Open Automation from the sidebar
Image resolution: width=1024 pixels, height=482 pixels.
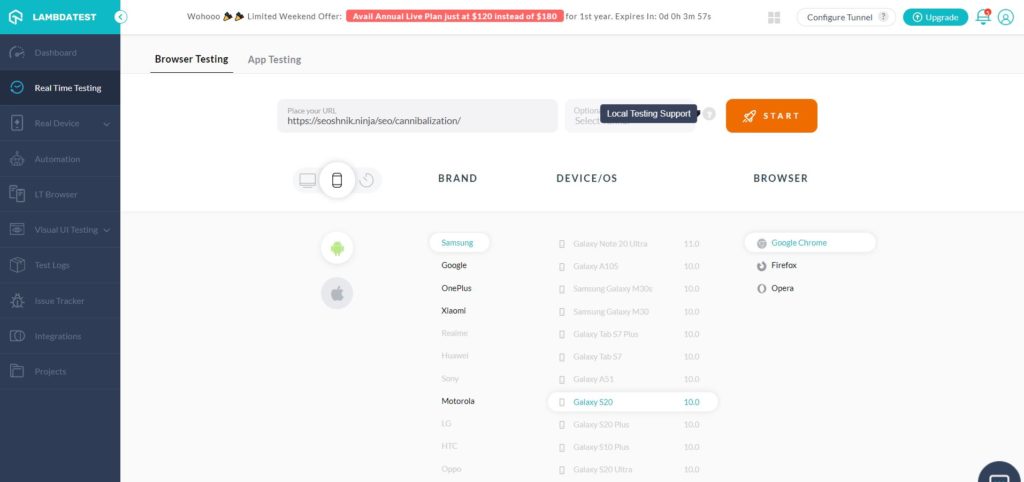coord(60,159)
